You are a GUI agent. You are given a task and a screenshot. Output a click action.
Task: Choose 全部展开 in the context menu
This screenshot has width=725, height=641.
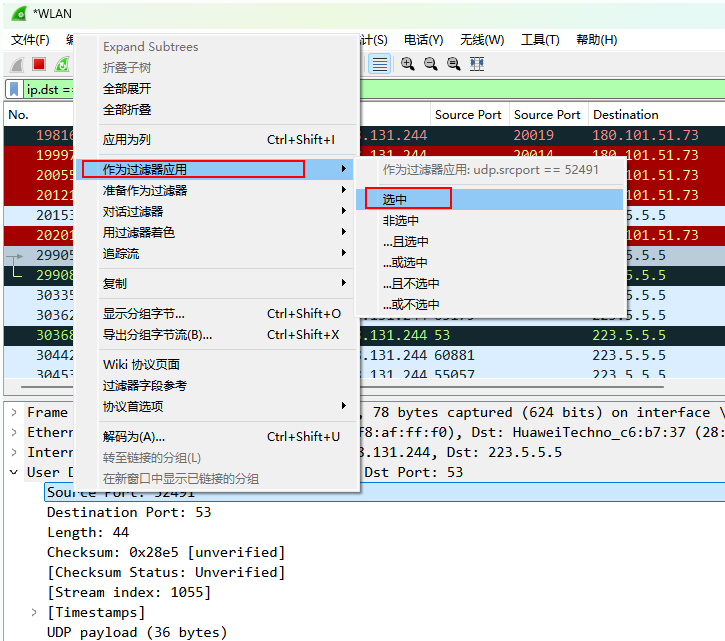(217, 88)
